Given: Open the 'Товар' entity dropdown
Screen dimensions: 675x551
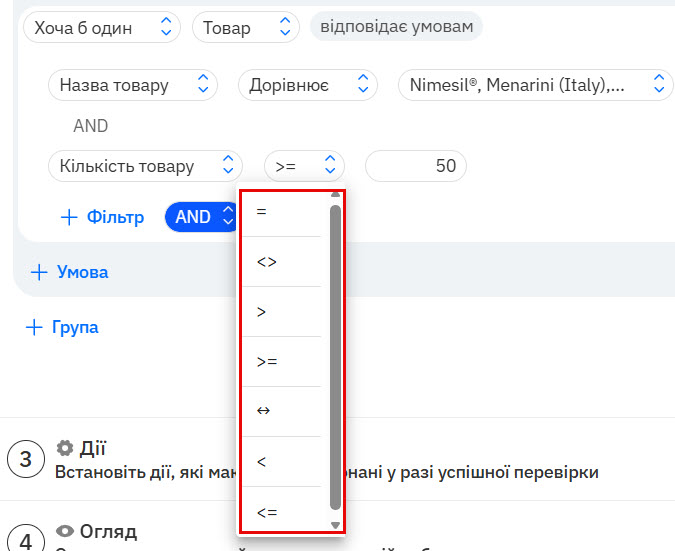Looking at the screenshot, I should [x=245, y=28].
